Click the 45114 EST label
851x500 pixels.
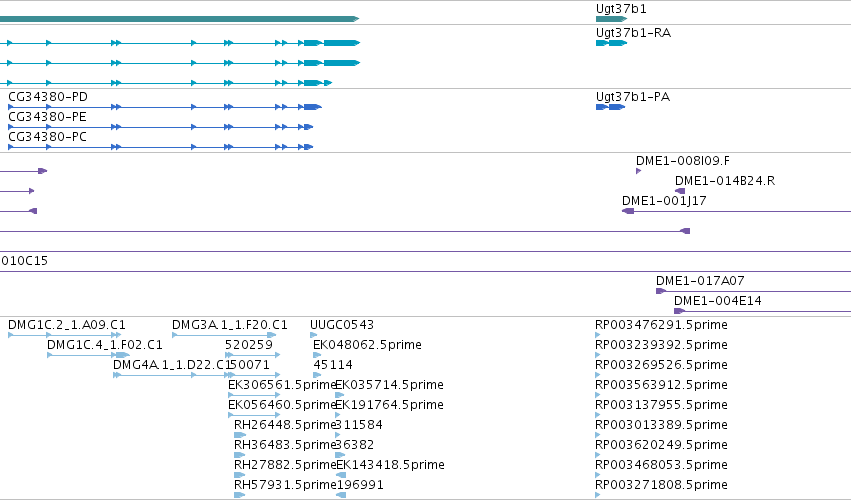pyautogui.click(x=333, y=365)
